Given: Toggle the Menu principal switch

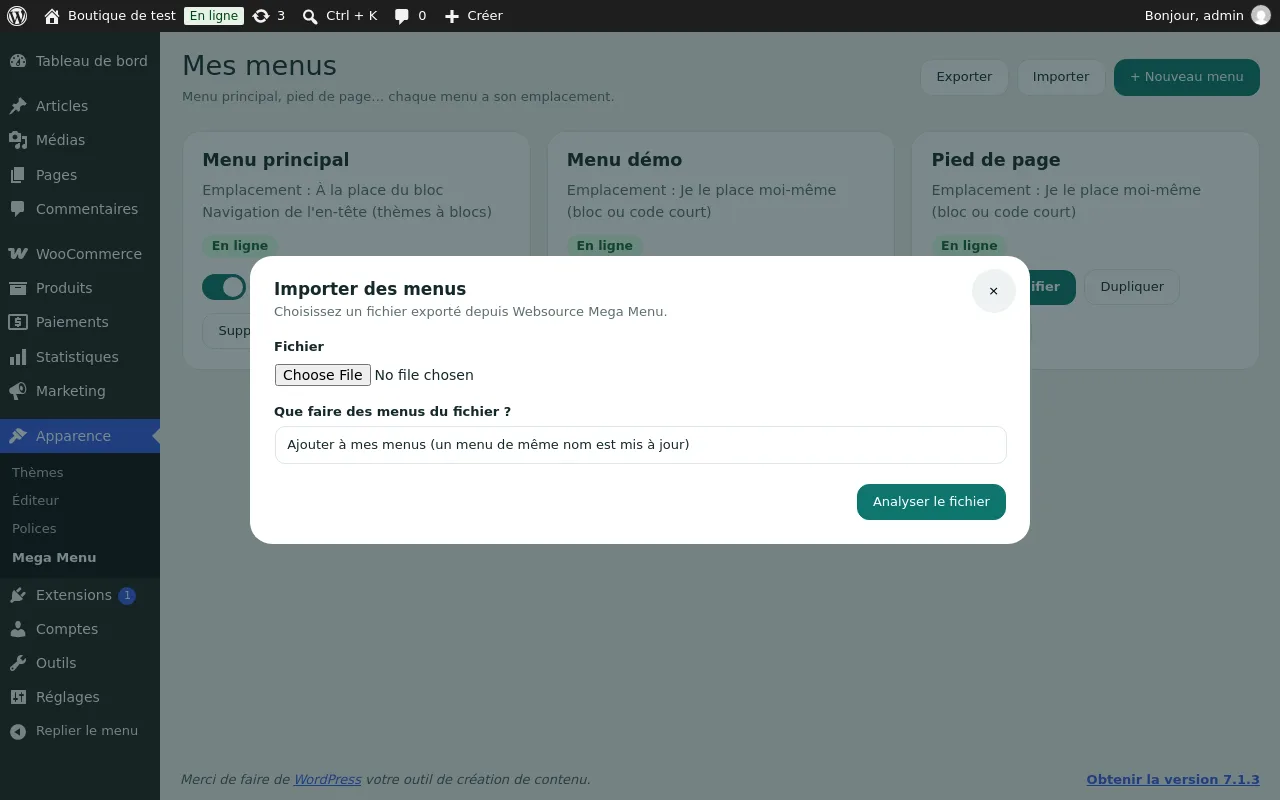Looking at the screenshot, I should click(x=224, y=287).
